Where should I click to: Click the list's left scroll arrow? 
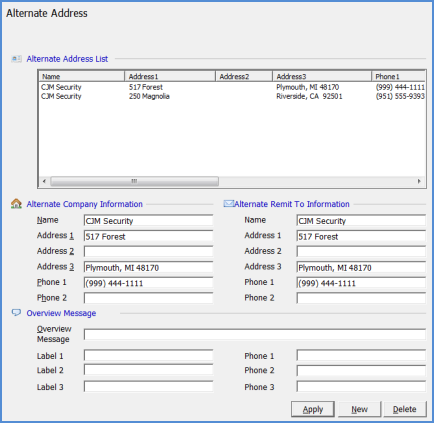(44, 181)
